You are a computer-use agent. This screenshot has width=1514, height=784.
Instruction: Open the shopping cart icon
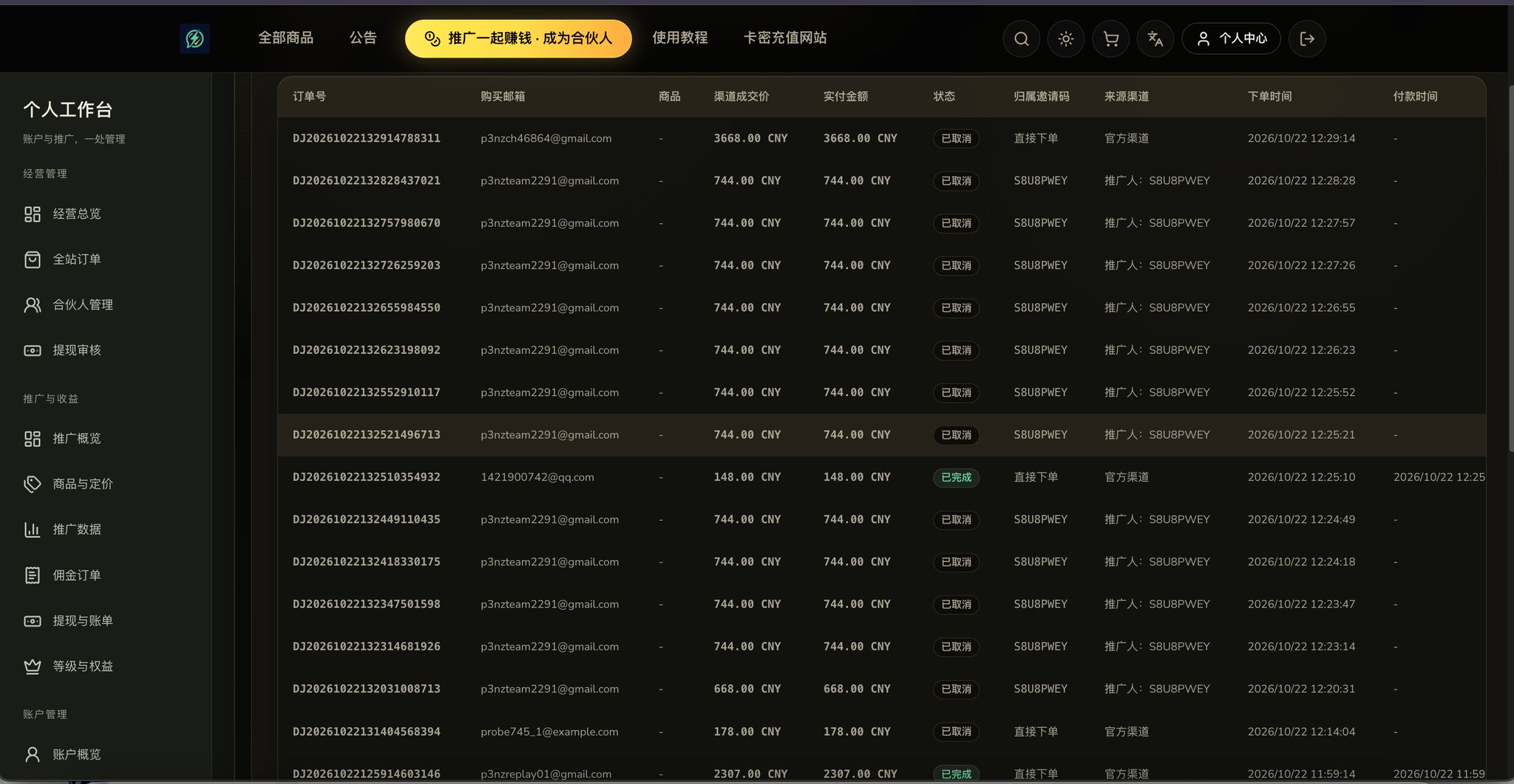click(1110, 38)
